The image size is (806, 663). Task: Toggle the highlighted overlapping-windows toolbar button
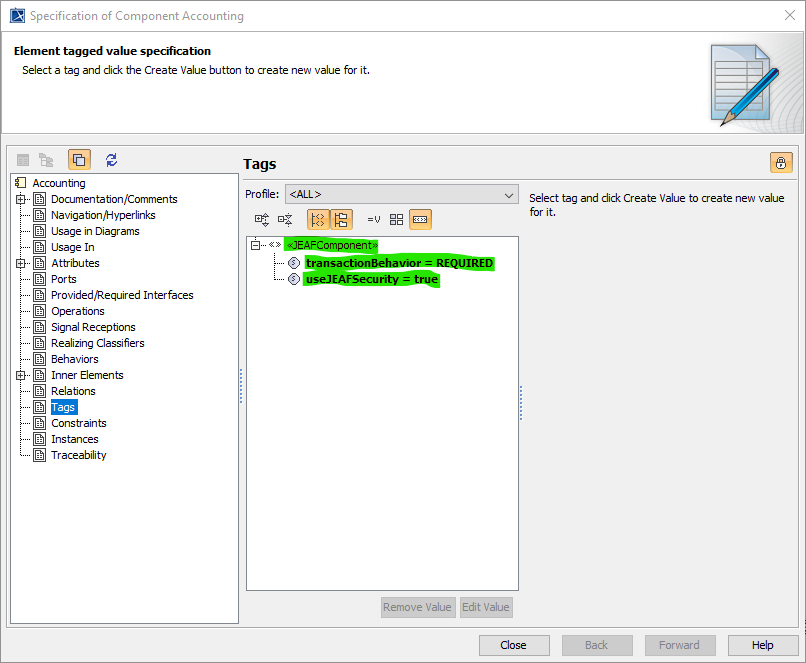[x=79, y=160]
